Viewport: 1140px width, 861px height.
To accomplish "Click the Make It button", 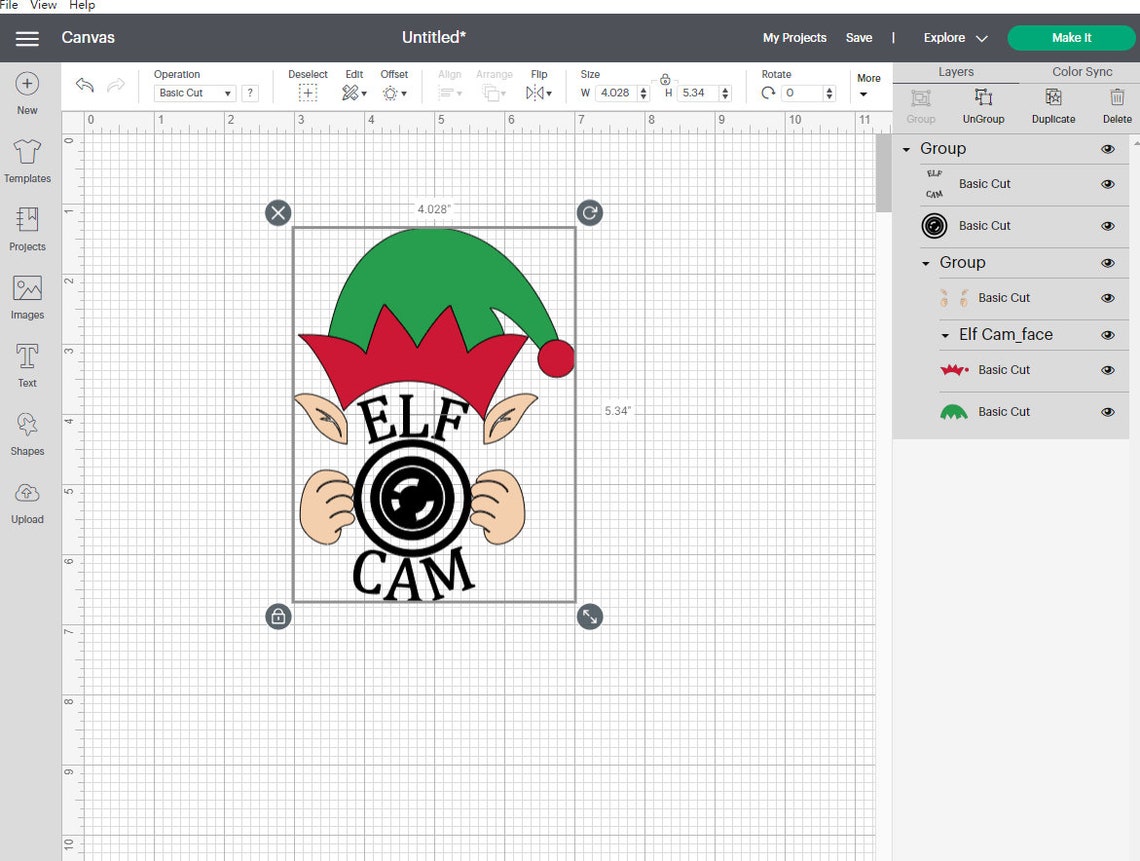I will (x=1071, y=37).
